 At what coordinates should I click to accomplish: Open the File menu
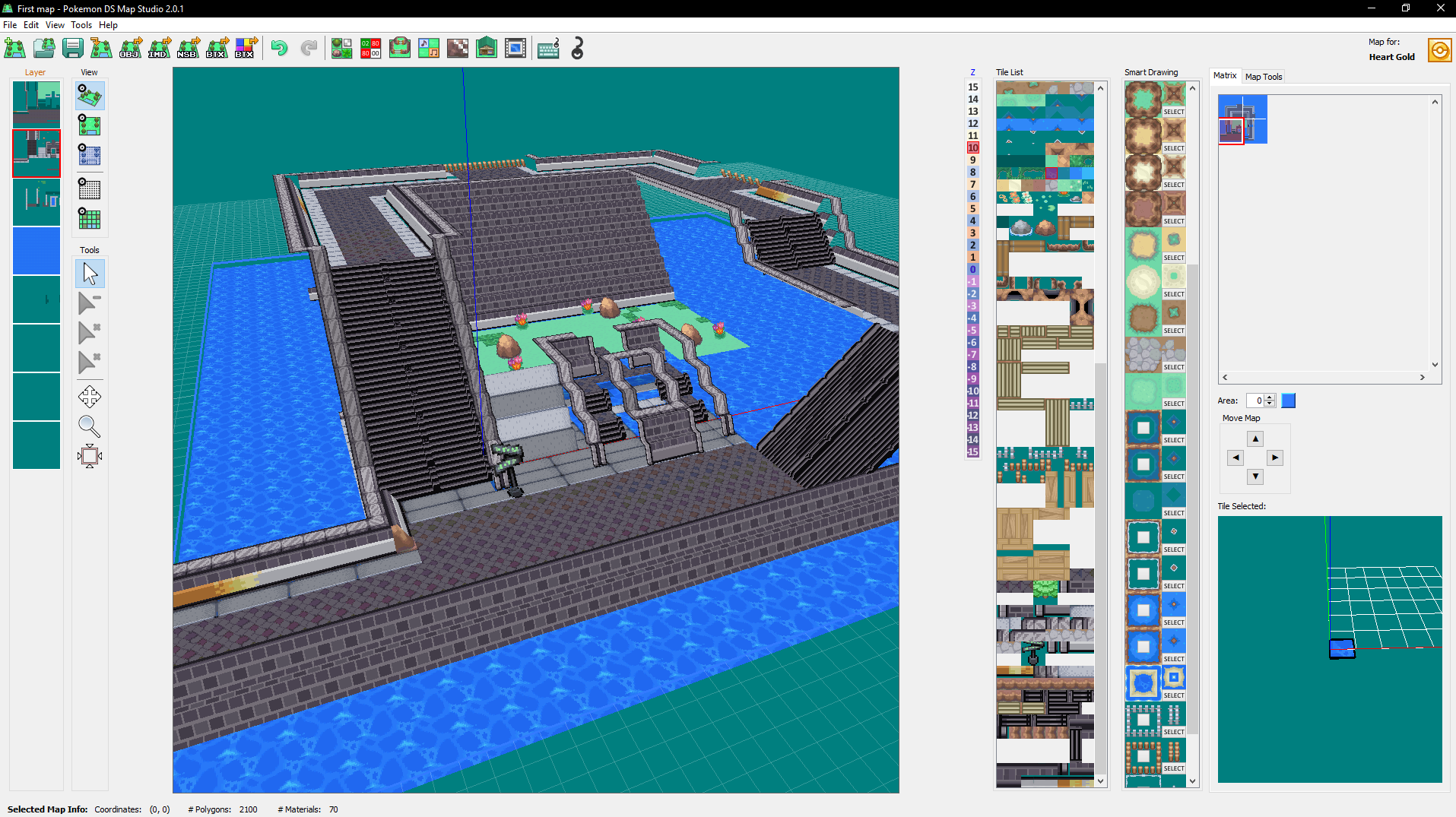tap(10, 25)
